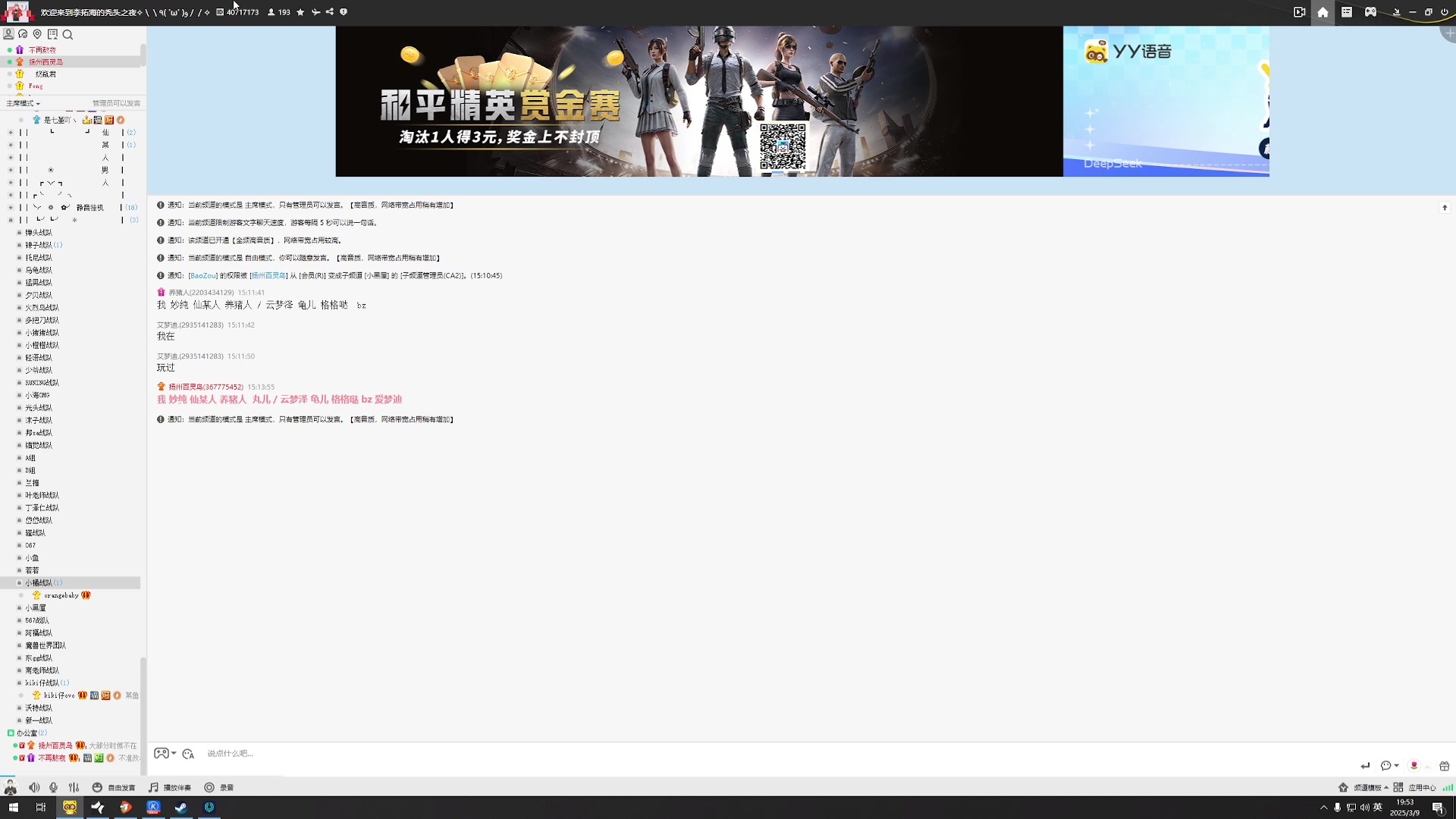1456x819 pixels.
Task: Click 养猪人(2203434129) sender name in chat
Action: pos(201,292)
